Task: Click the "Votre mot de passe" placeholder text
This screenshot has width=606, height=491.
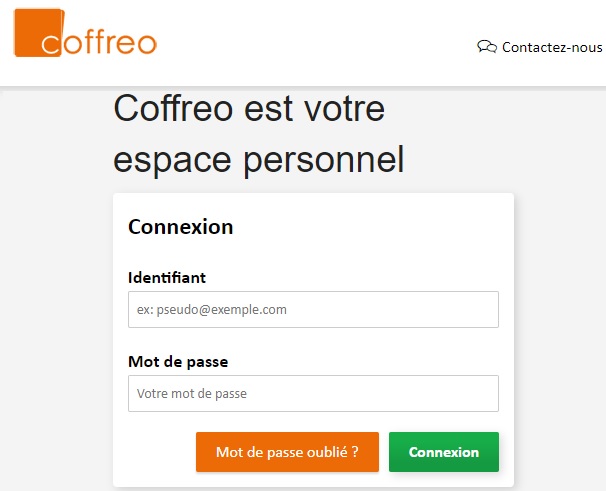Action: coord(192,394)
